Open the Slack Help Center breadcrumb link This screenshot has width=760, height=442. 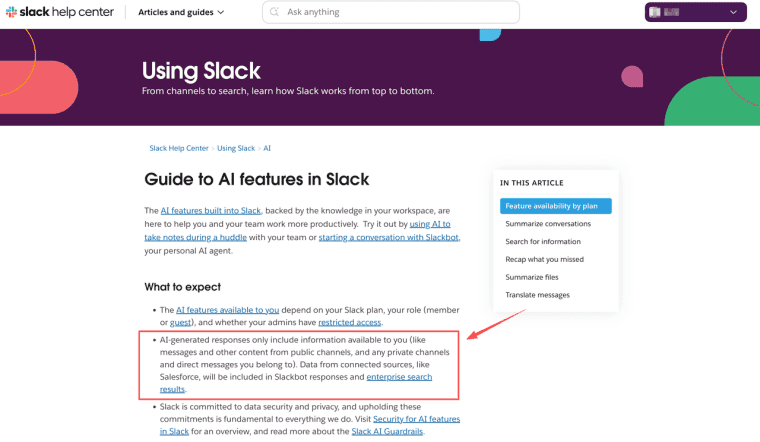point(179,148)
